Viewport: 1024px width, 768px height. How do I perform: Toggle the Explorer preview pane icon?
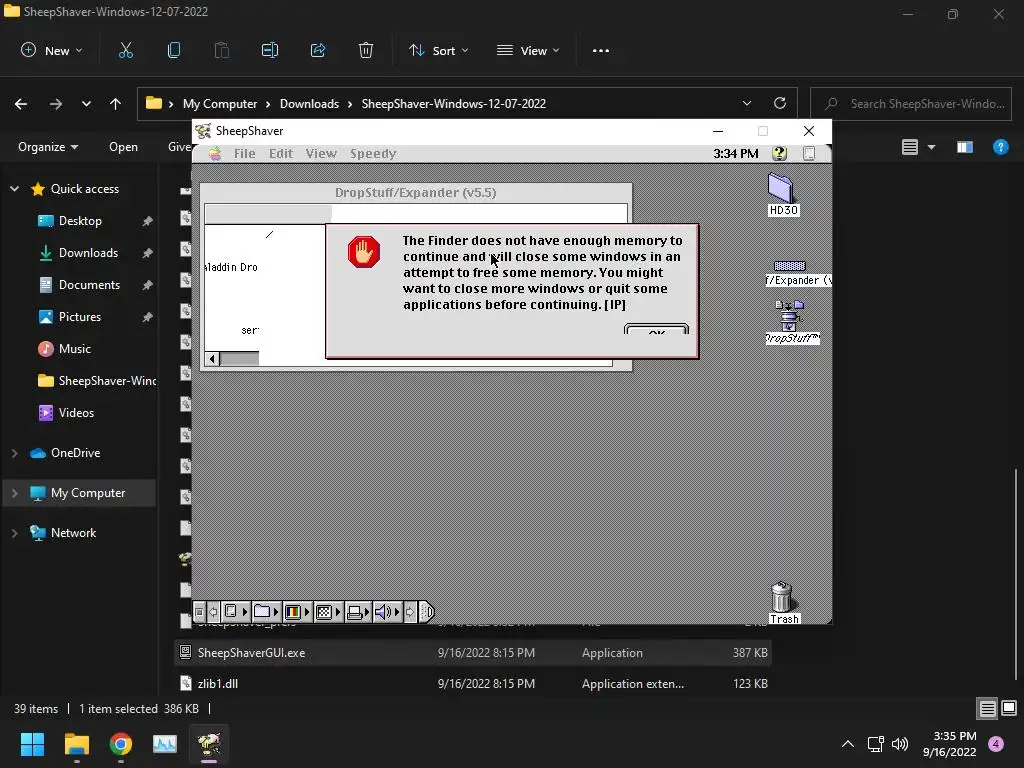tap(965, 147)
